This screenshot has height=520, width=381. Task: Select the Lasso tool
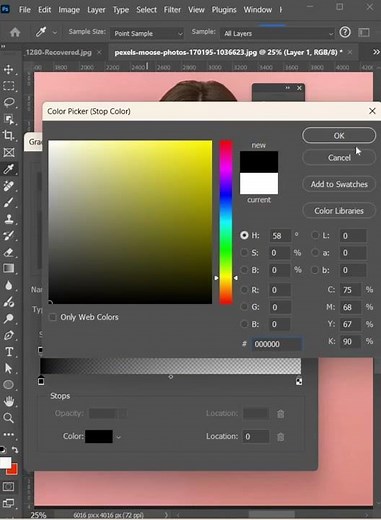[x=9, y=102]
